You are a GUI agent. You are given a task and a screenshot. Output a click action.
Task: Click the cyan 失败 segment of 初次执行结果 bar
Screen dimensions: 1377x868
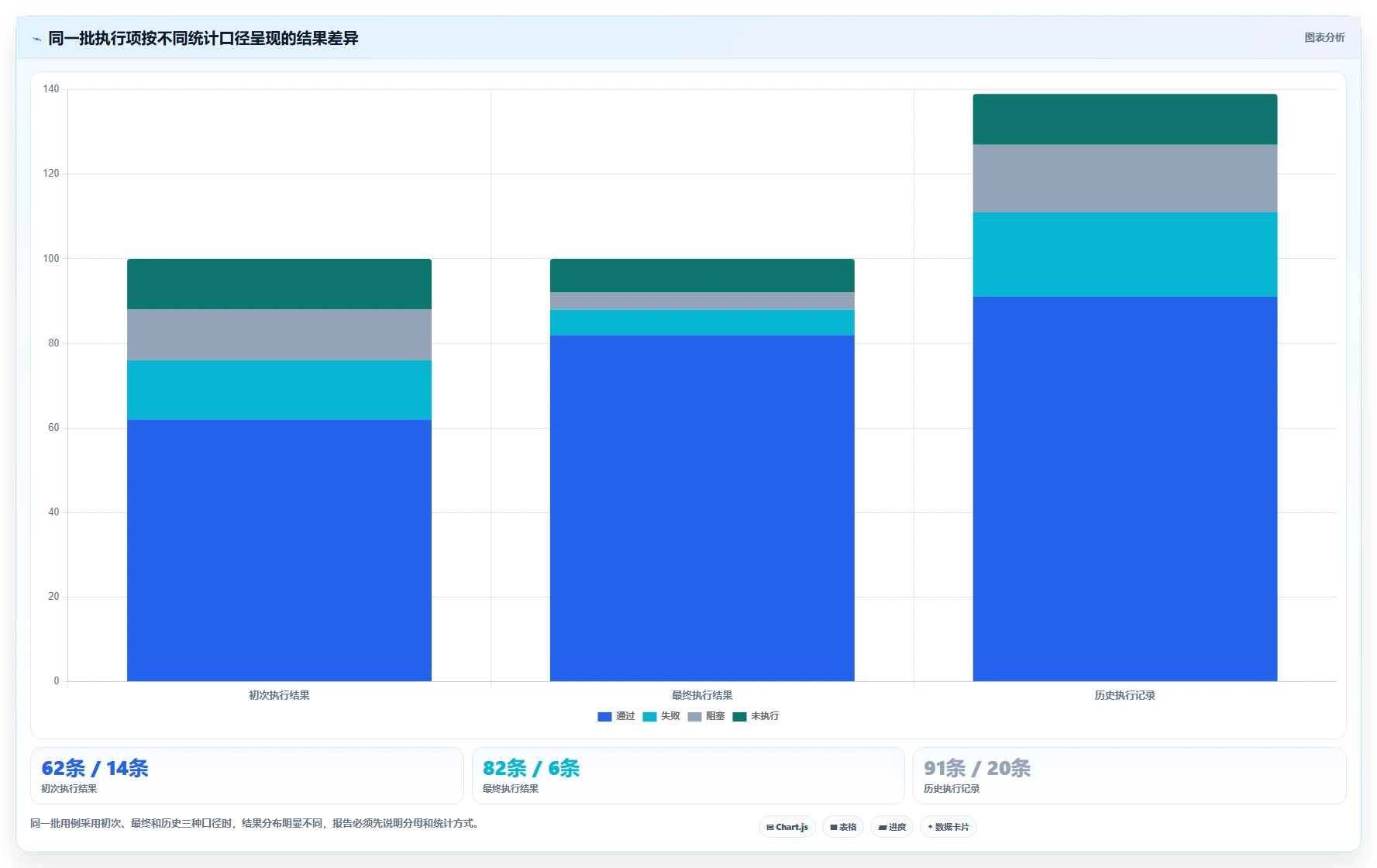coord(279,390)
